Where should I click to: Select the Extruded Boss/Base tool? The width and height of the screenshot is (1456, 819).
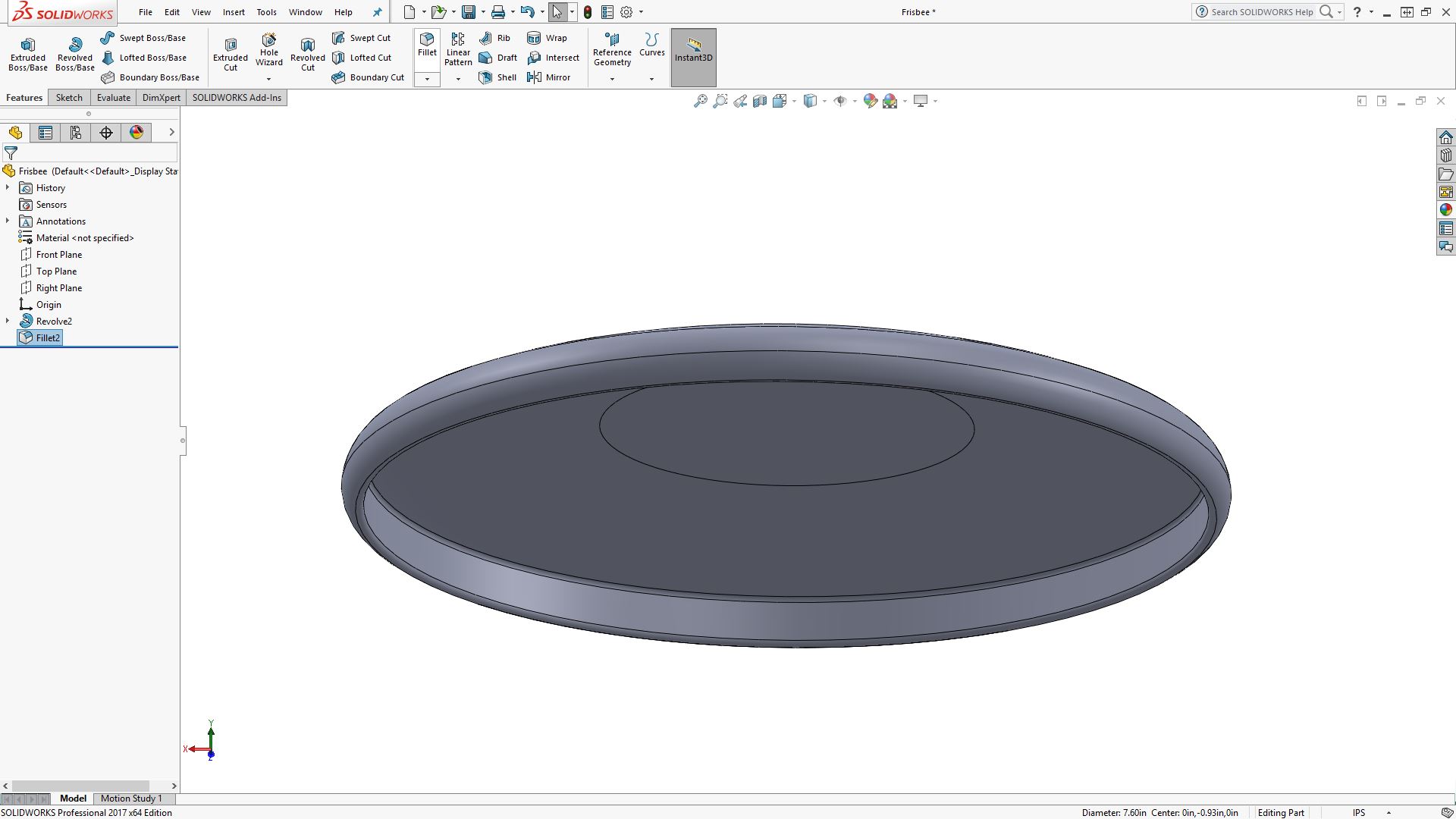point(27,52)
